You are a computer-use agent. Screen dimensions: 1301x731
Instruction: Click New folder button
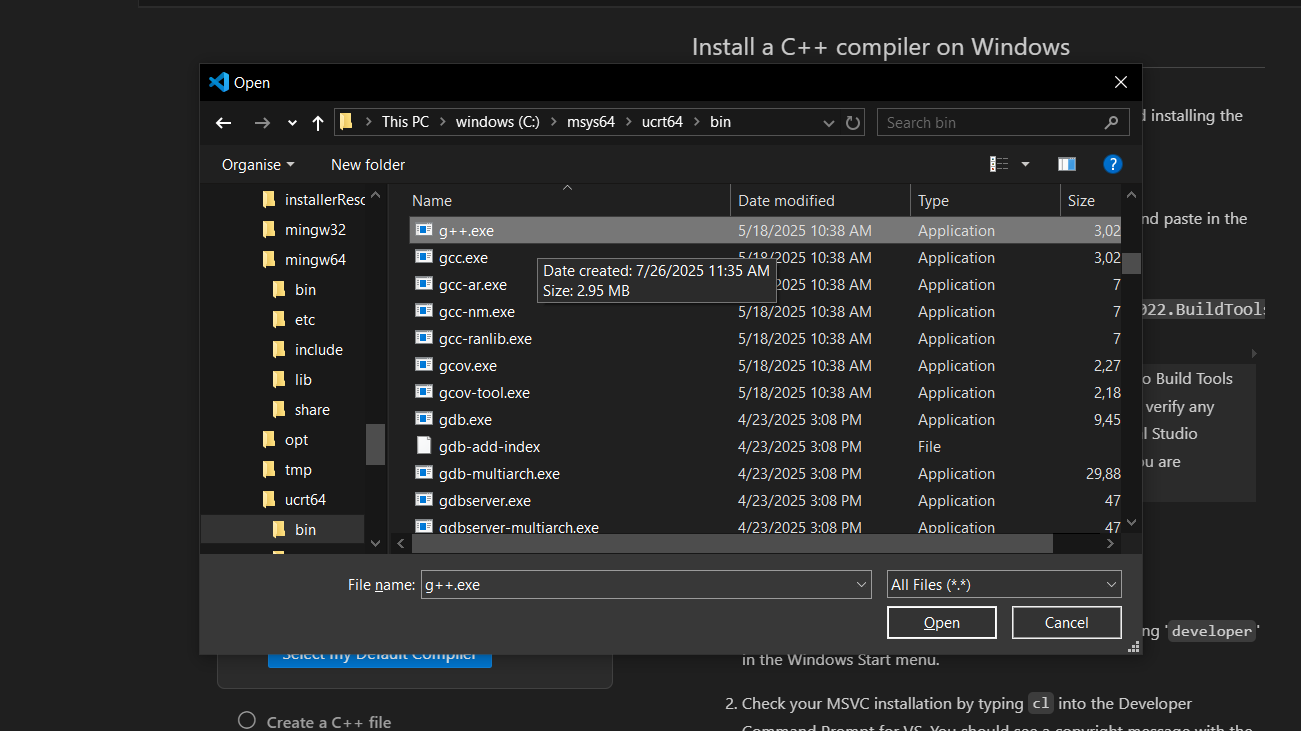coord(368,164)
